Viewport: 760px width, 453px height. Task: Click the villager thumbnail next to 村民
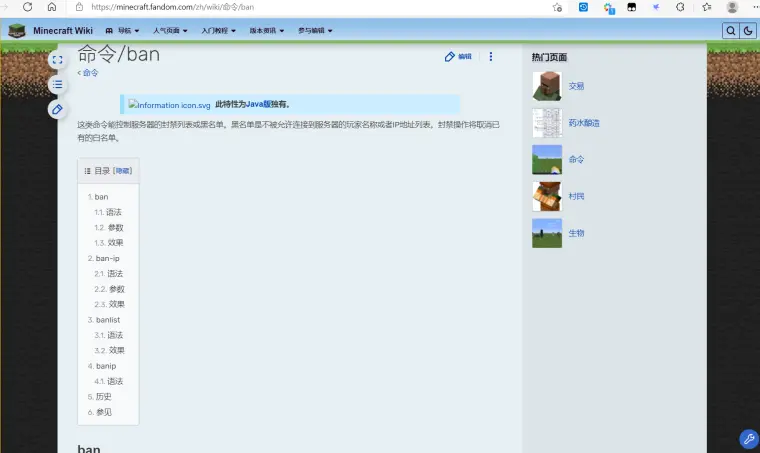point(547,196)
